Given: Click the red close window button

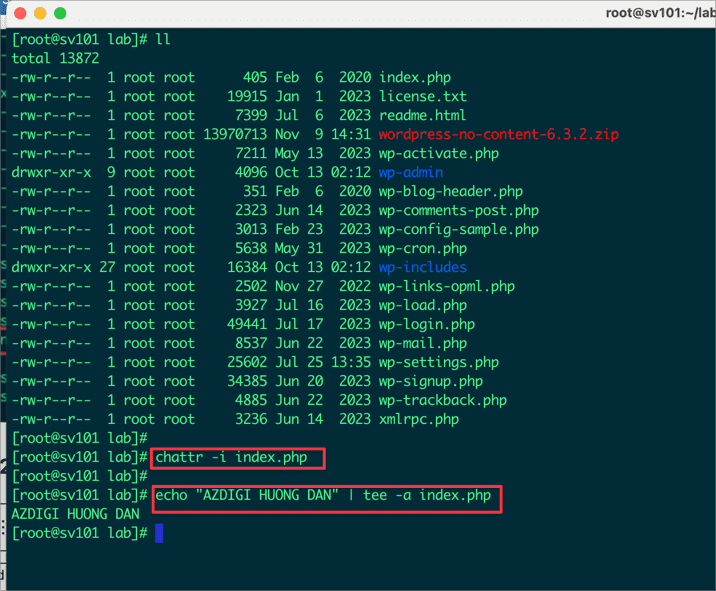Looking at the screenshot, I should point(19,14).
